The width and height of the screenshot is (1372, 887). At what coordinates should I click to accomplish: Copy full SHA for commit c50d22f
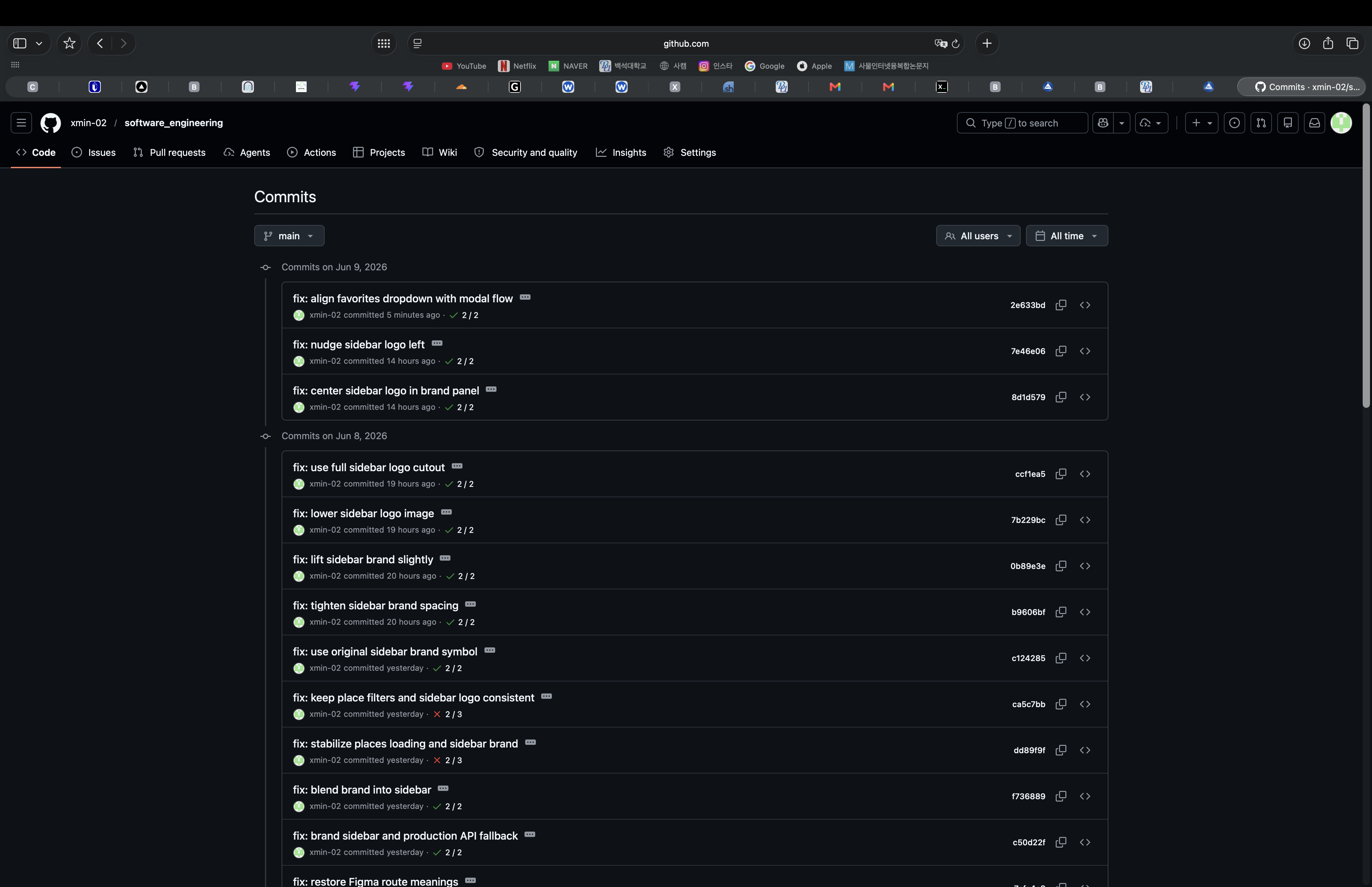point(1060,842)
